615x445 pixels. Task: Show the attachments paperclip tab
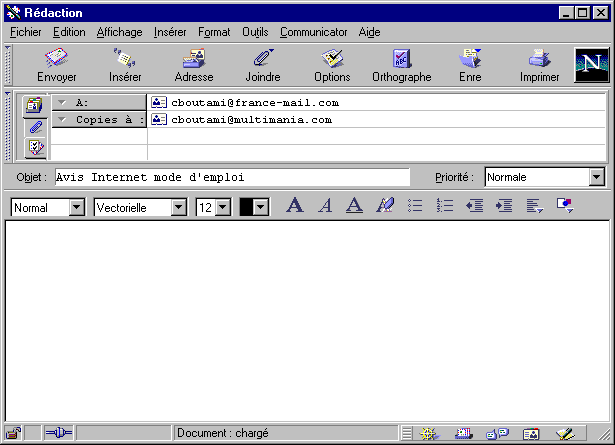pyautogui.click(x=35, y=127)
